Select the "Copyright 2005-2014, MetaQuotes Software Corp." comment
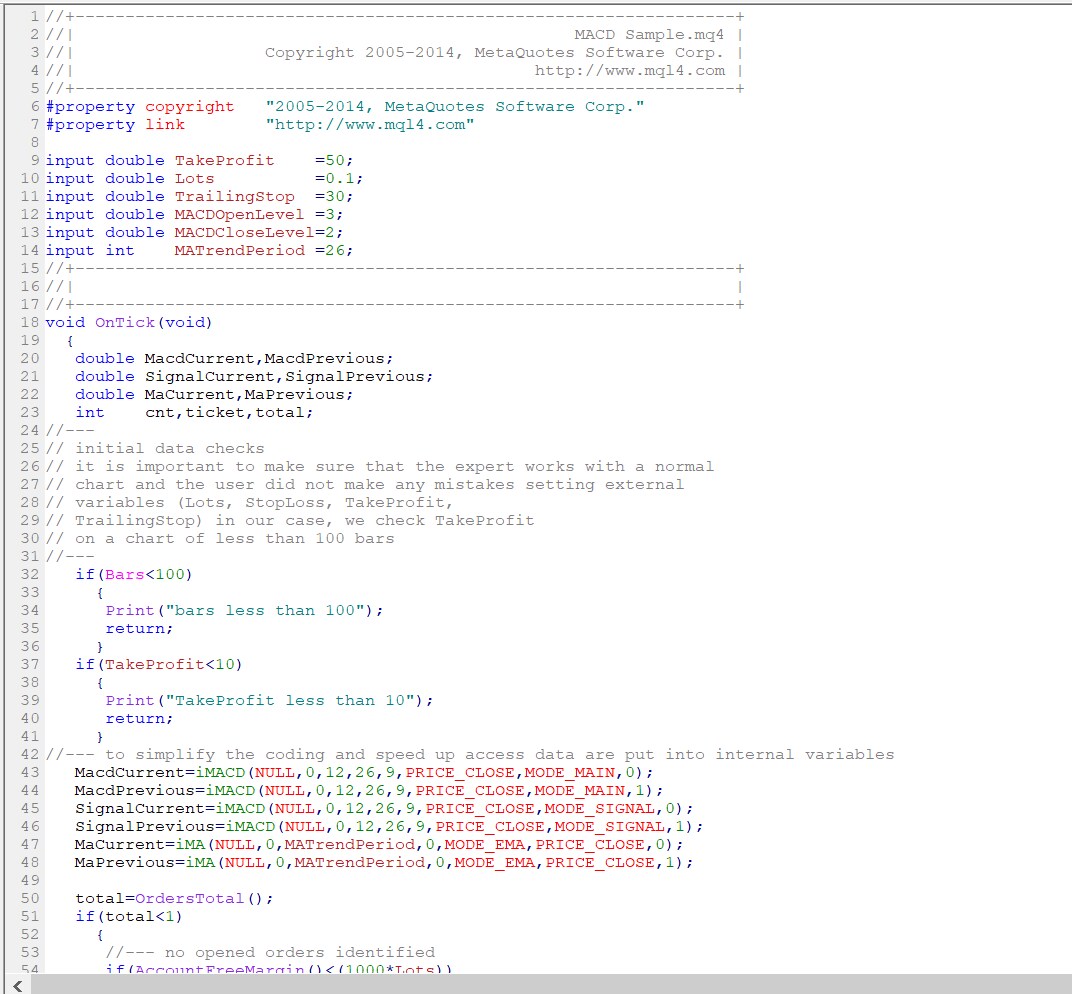This screenshot has width=1072, height=994. pos(494,53)
